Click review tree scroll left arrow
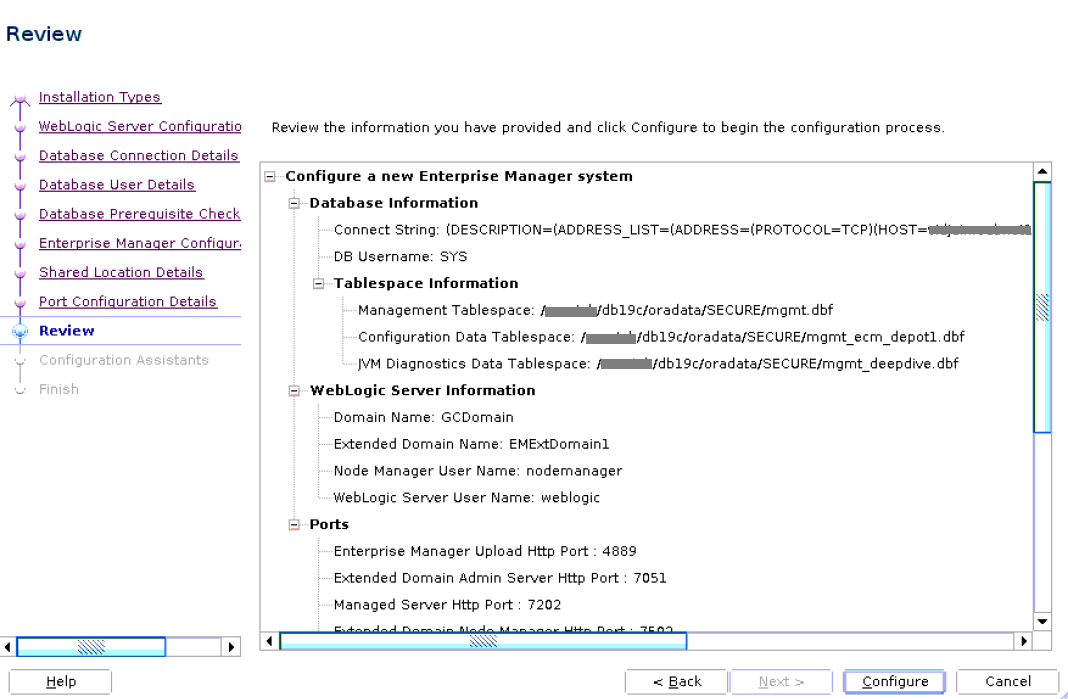 pos(270,641)
